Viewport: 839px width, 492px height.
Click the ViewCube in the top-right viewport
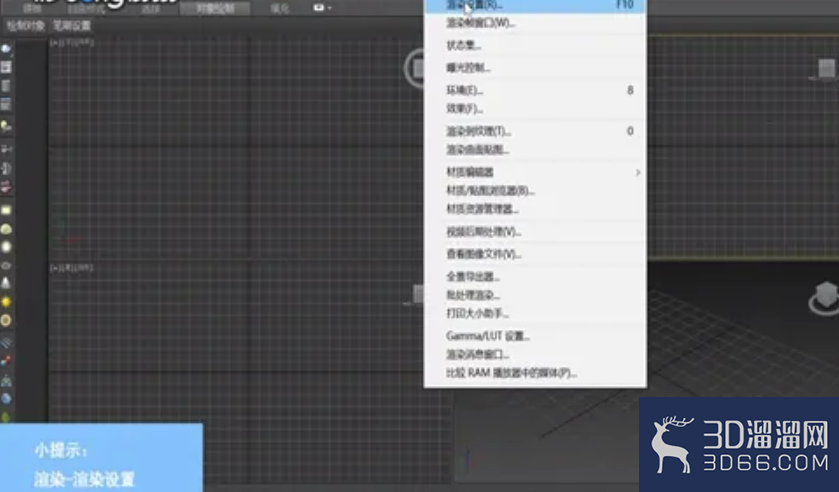click(x=827, y=69)
